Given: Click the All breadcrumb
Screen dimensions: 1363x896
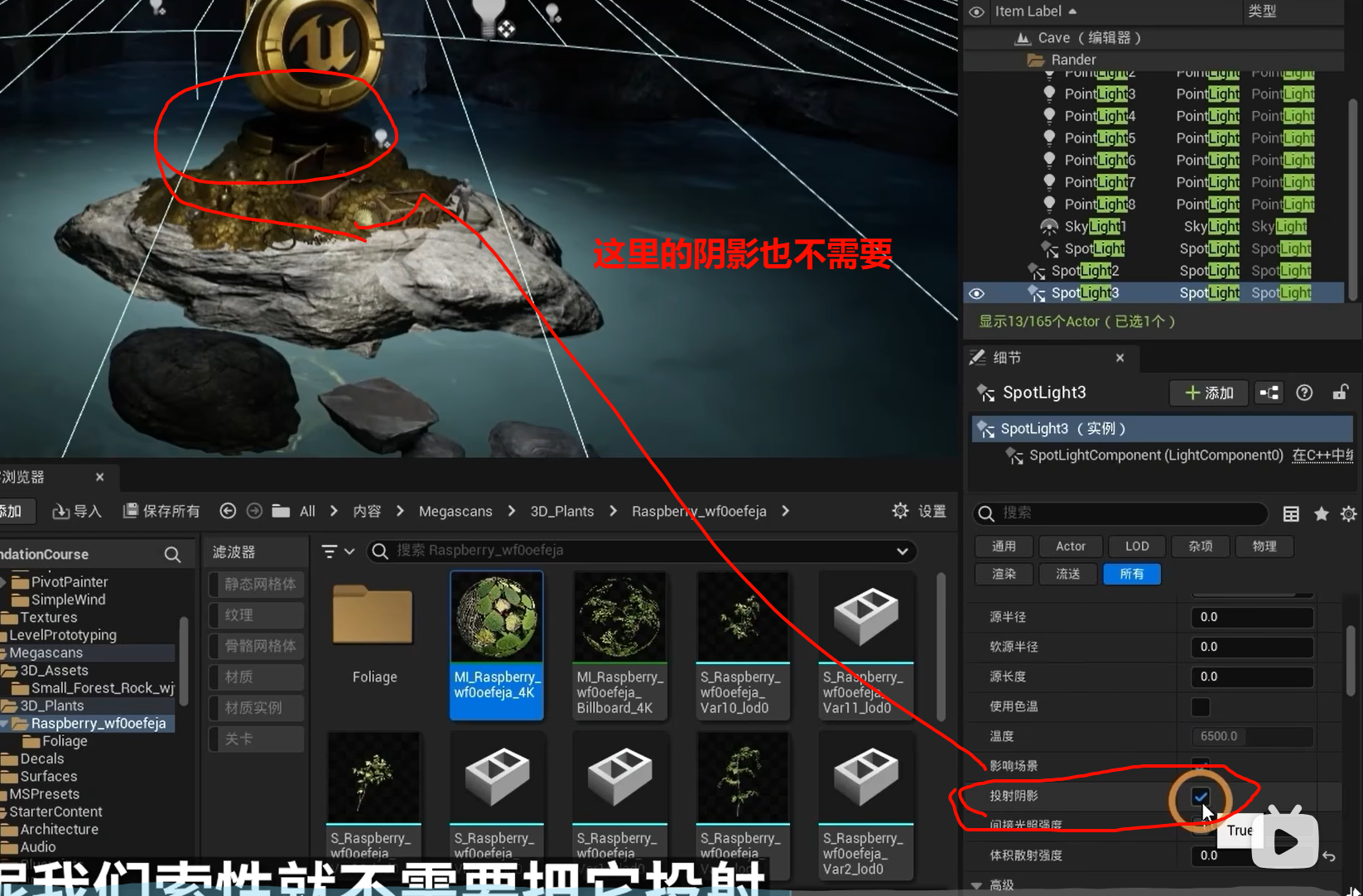Looking at the screenshot, I should pyautogui.click(x=307, y=512).
